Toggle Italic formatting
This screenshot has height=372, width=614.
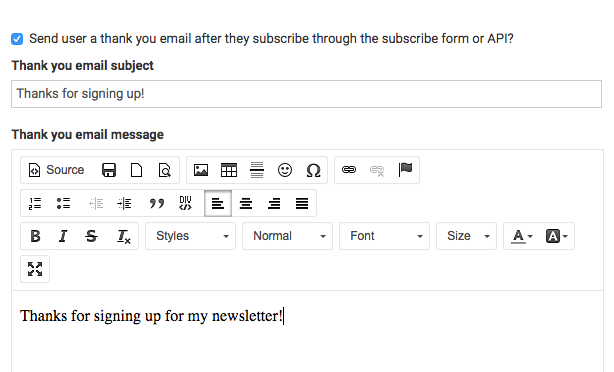pyautogui.click(x=63, y=236)
